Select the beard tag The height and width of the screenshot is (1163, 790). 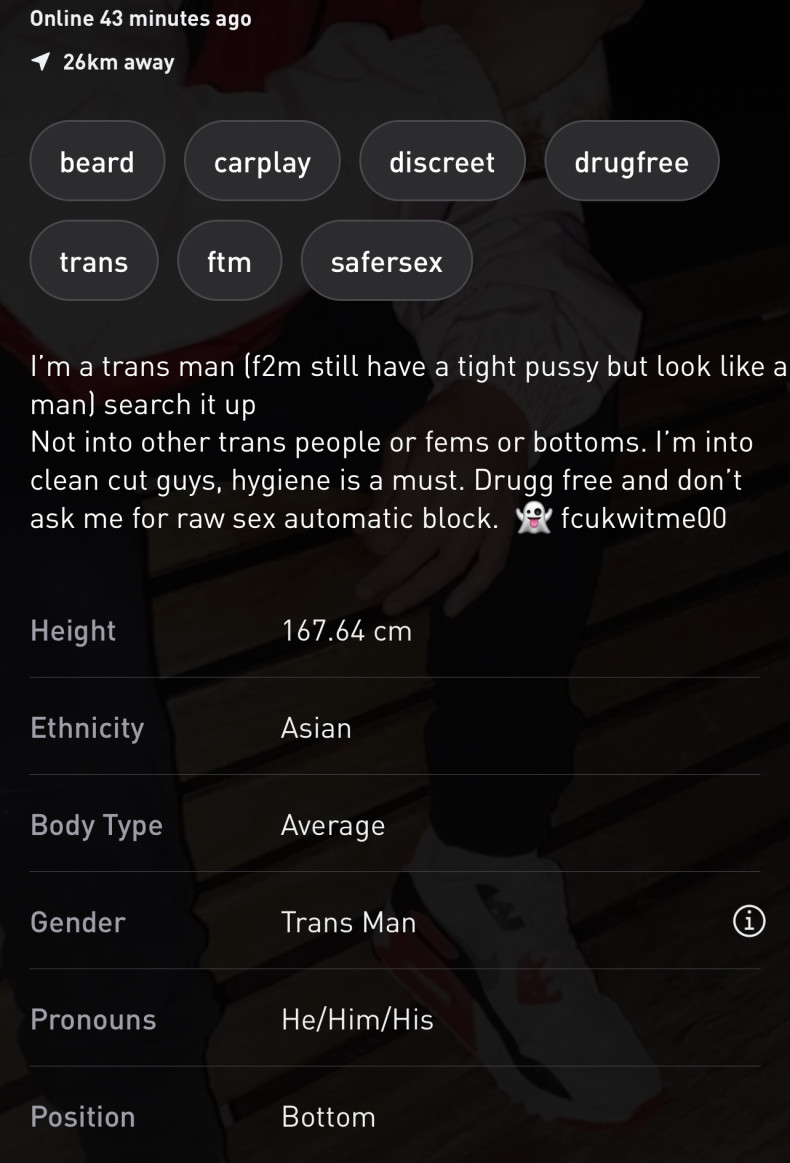(97, 162)
